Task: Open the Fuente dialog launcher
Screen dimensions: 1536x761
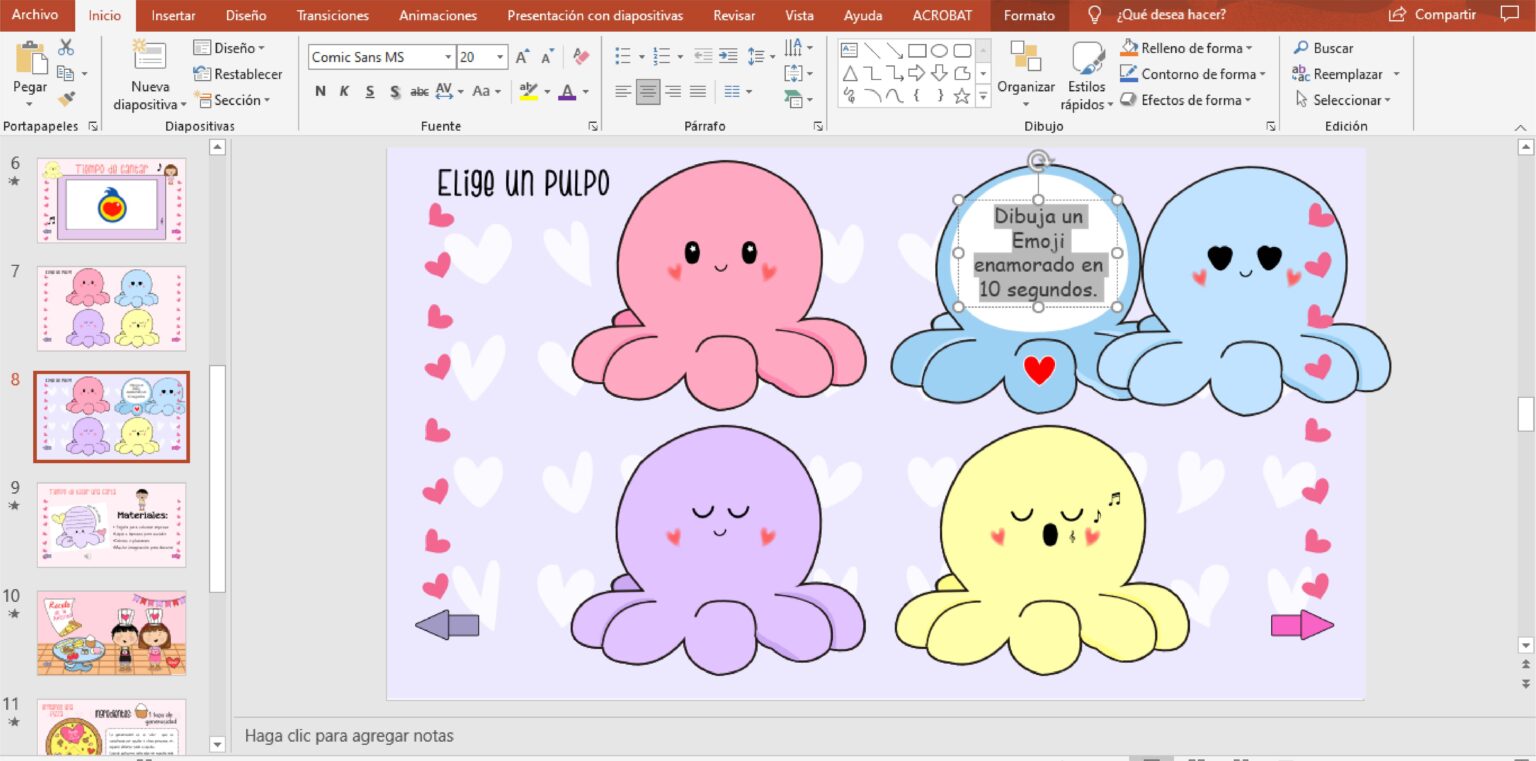Action: (x=593, y=126)
